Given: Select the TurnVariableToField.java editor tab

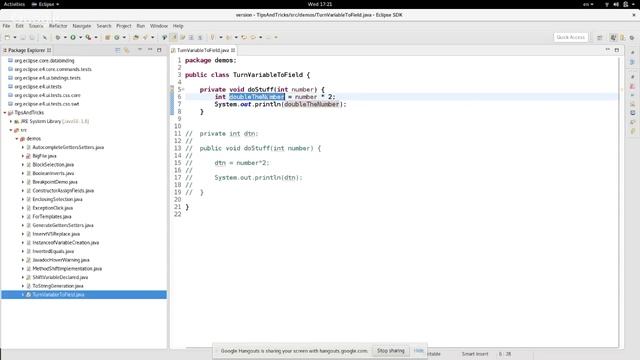Looking at the screenshot, I should [x=203, y=50].
